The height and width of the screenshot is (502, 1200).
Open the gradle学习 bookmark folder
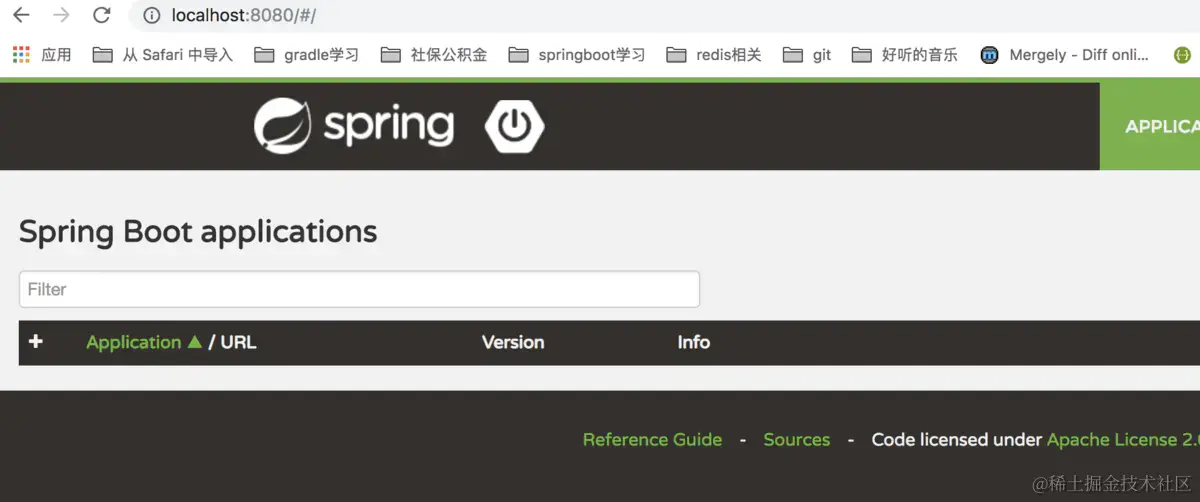click(306, 55)
